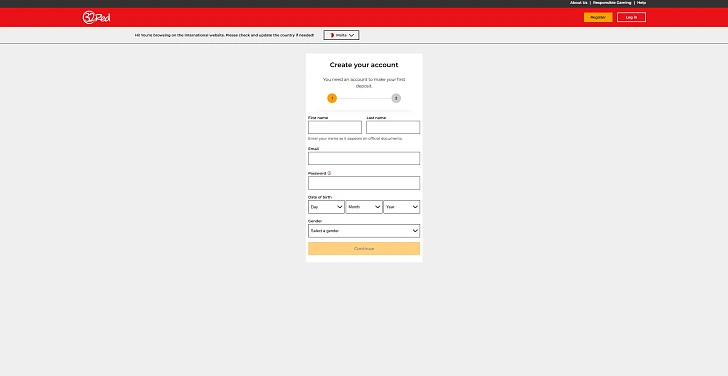
Task: Click the step 2 progress circle
Action: pos(396,98)
